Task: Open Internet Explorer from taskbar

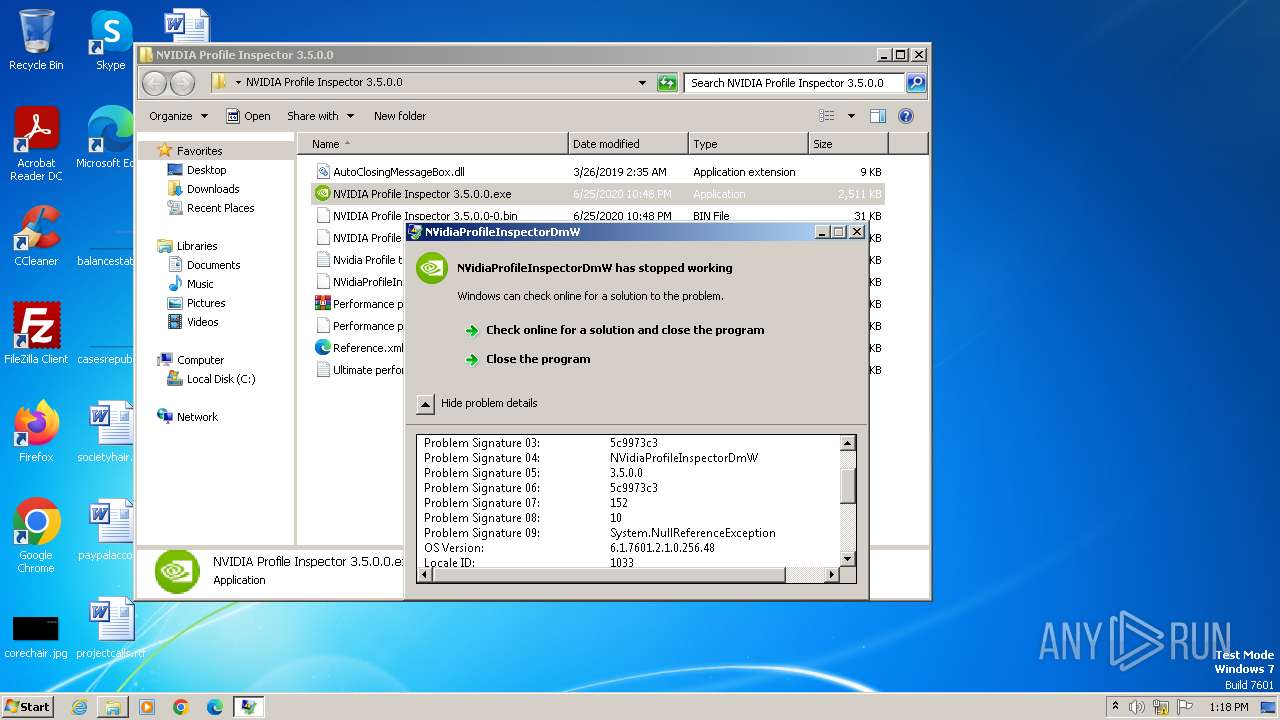Action: (79, 707)
